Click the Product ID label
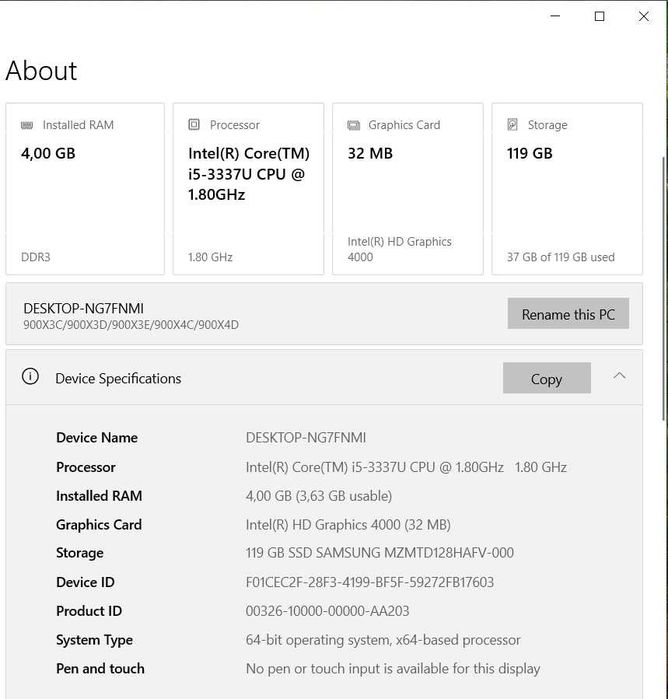Screen dimensions: 668x699 89,611
